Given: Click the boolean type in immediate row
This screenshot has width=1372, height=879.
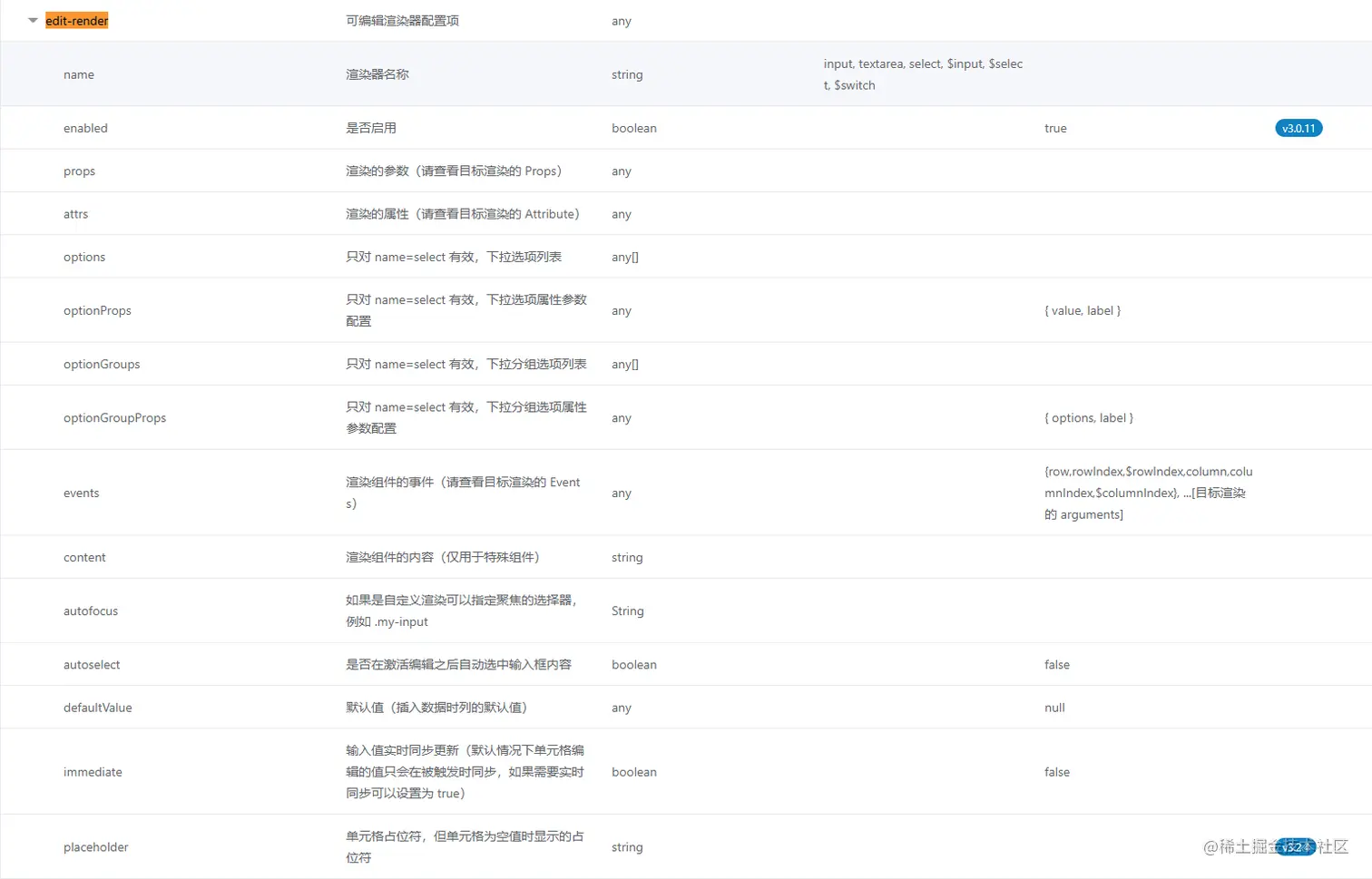Looking at the screenshot, I should 634,772.
